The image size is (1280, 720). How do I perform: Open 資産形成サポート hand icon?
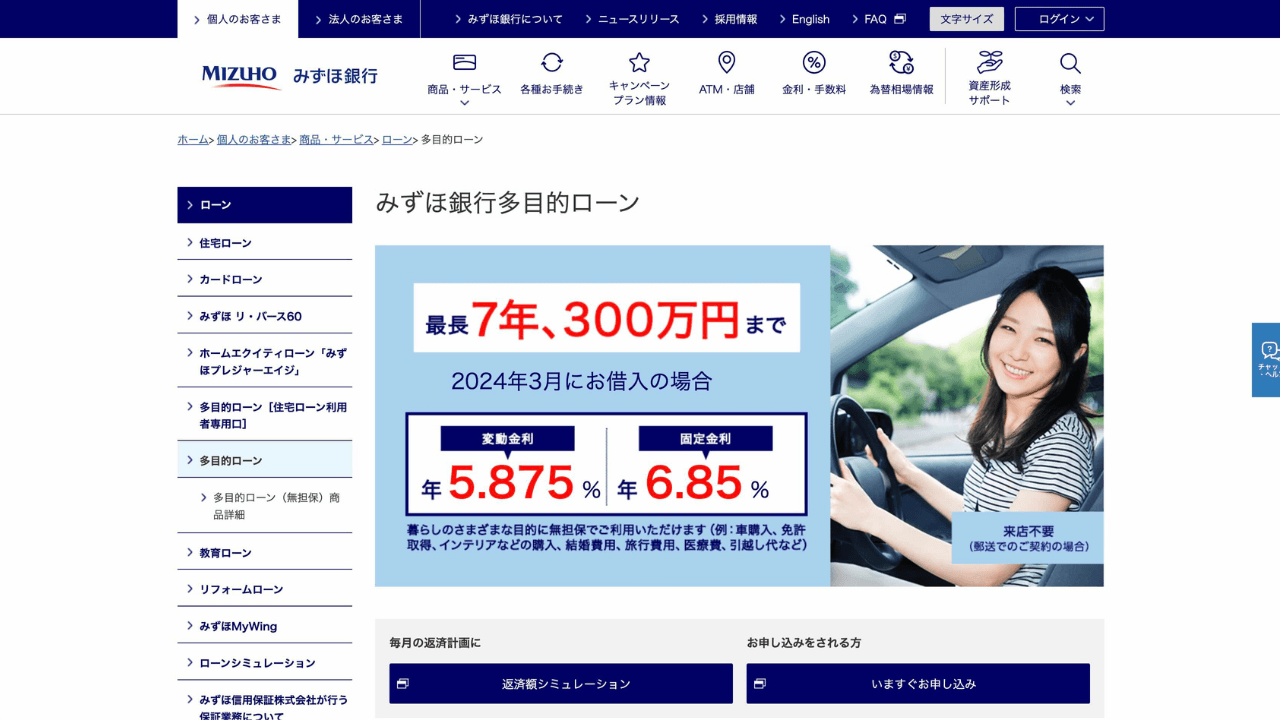(x=989, y=62)
